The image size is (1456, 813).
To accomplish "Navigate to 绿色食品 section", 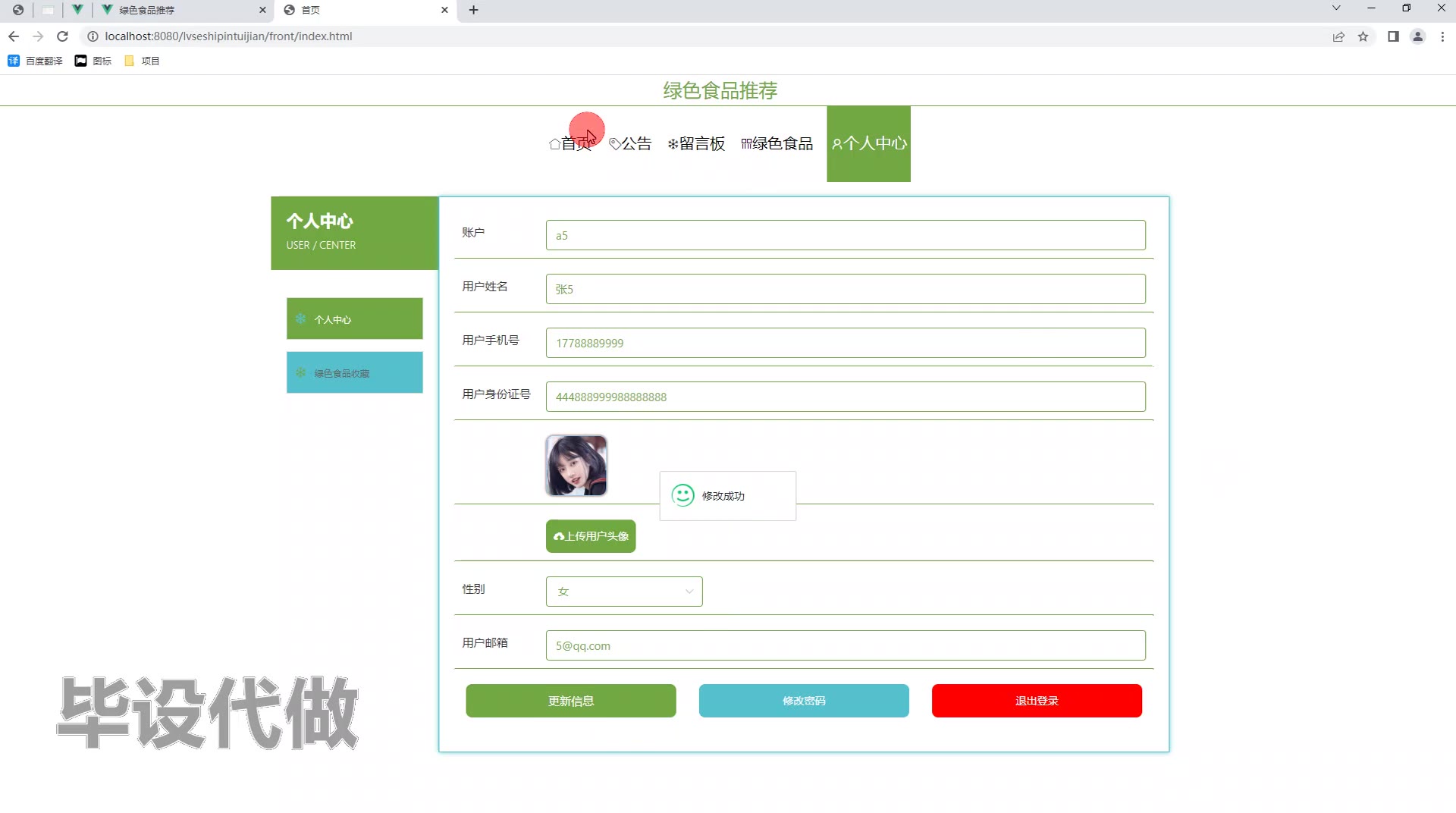I will click(777, 143).
